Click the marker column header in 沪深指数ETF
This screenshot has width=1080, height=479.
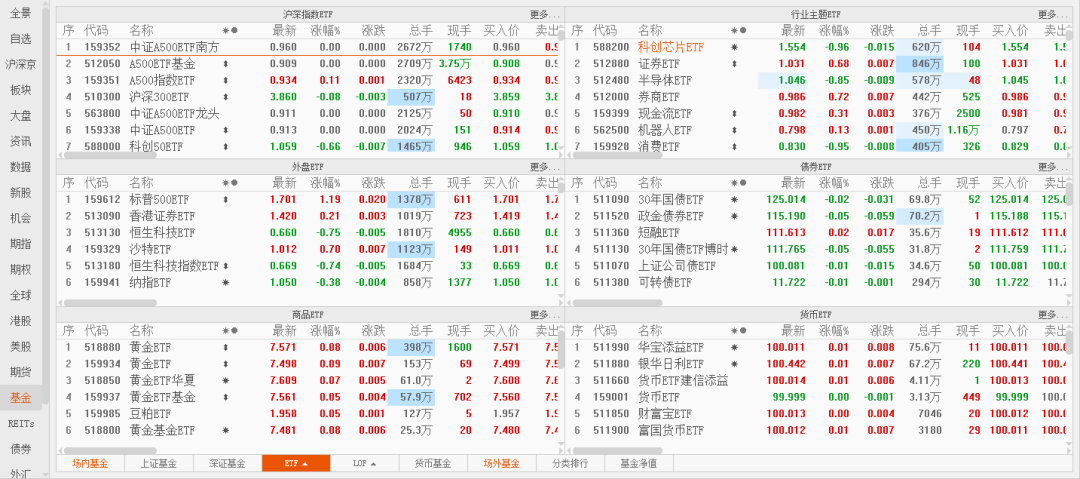pyautogui.click(x=230, y=30)
